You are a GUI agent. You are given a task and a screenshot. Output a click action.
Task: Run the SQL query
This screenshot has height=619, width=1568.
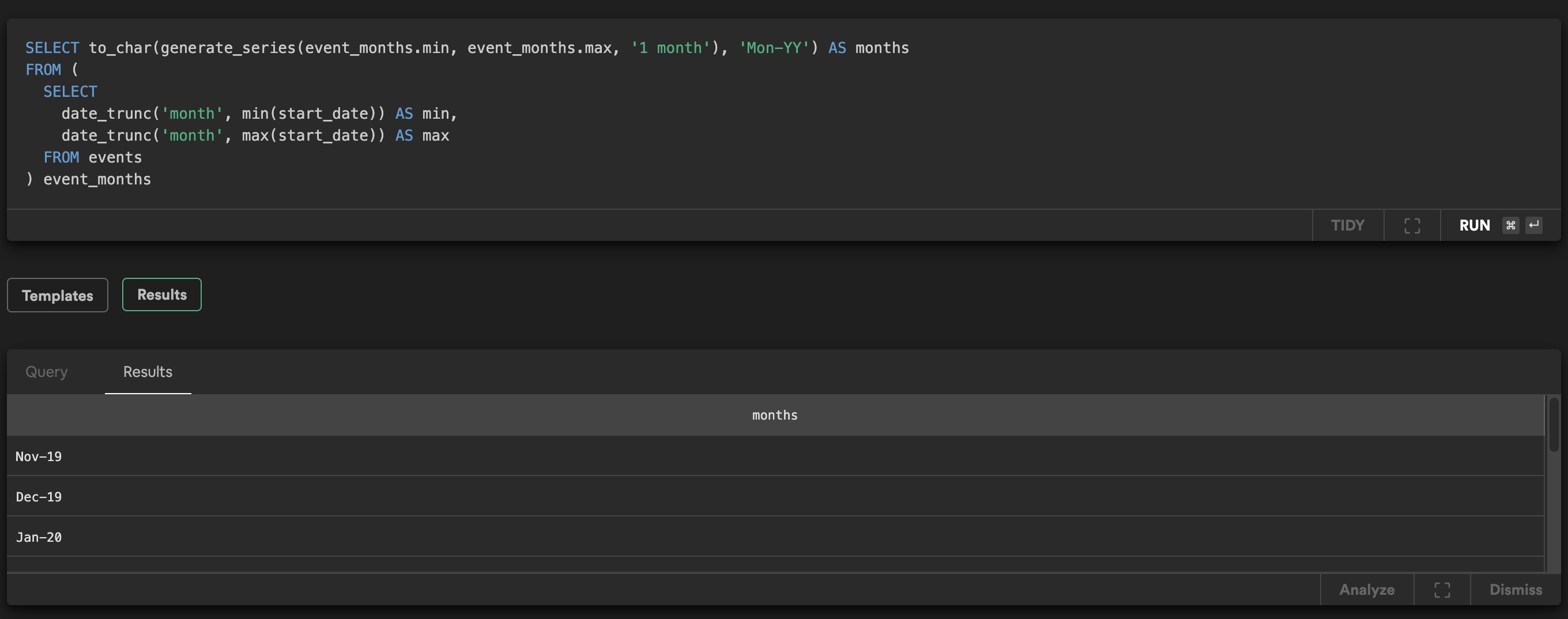(1474, 225)
